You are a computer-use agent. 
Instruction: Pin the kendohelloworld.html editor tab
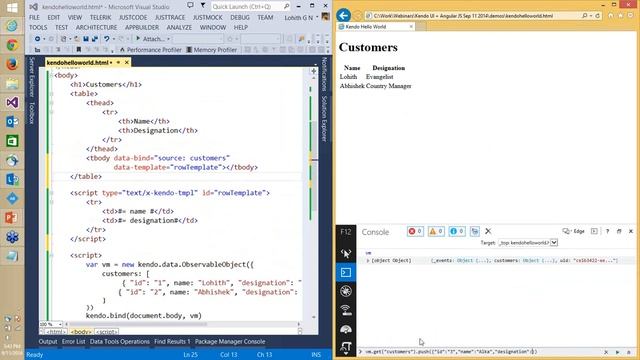(x=118, y=62)
